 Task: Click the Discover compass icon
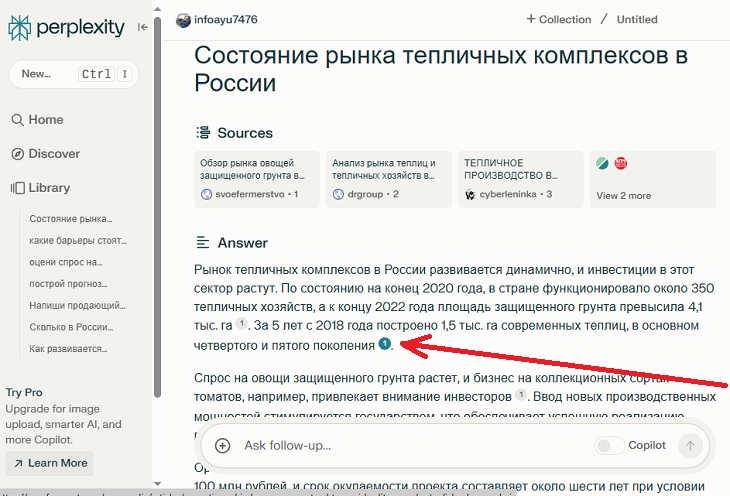[x=17, y=154]
